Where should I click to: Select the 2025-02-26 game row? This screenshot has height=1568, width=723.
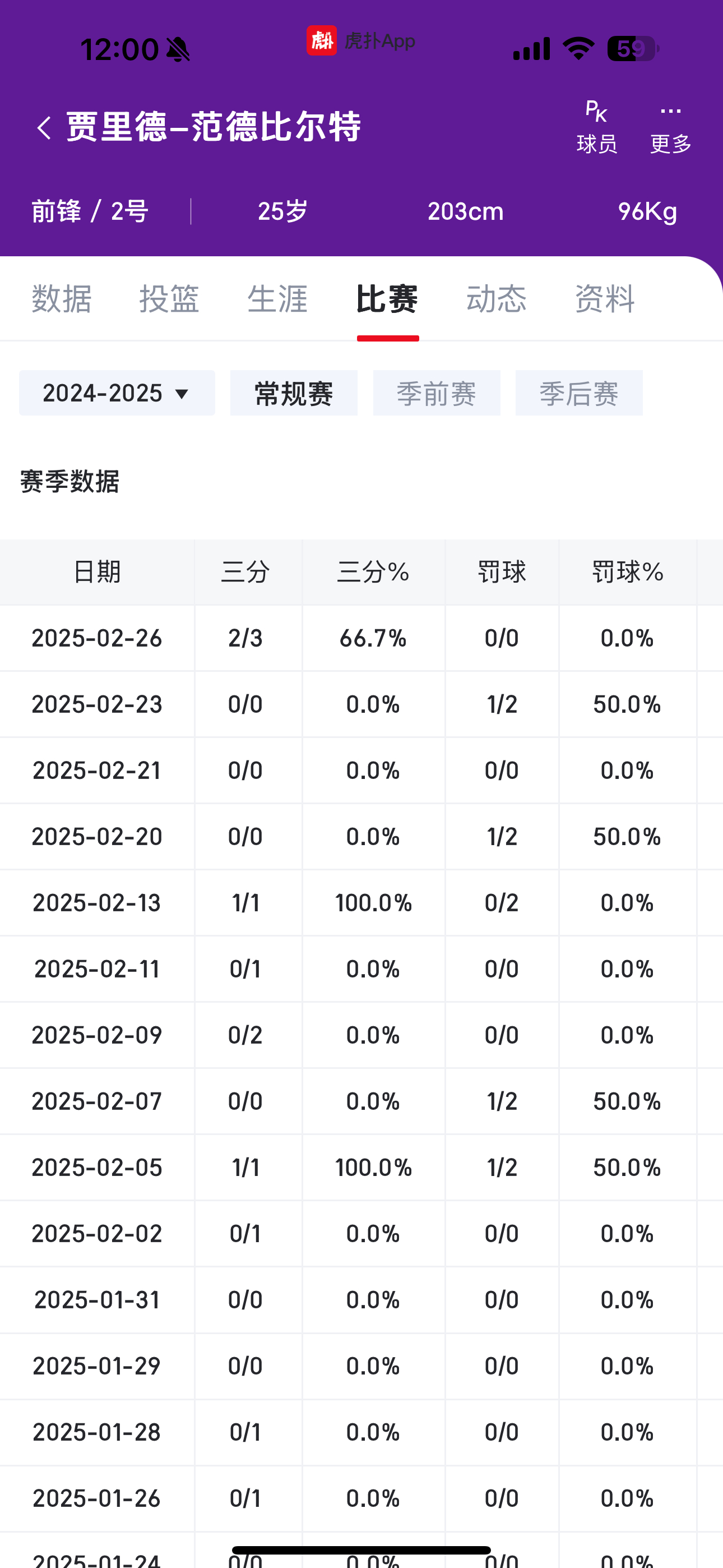point(361,638)
